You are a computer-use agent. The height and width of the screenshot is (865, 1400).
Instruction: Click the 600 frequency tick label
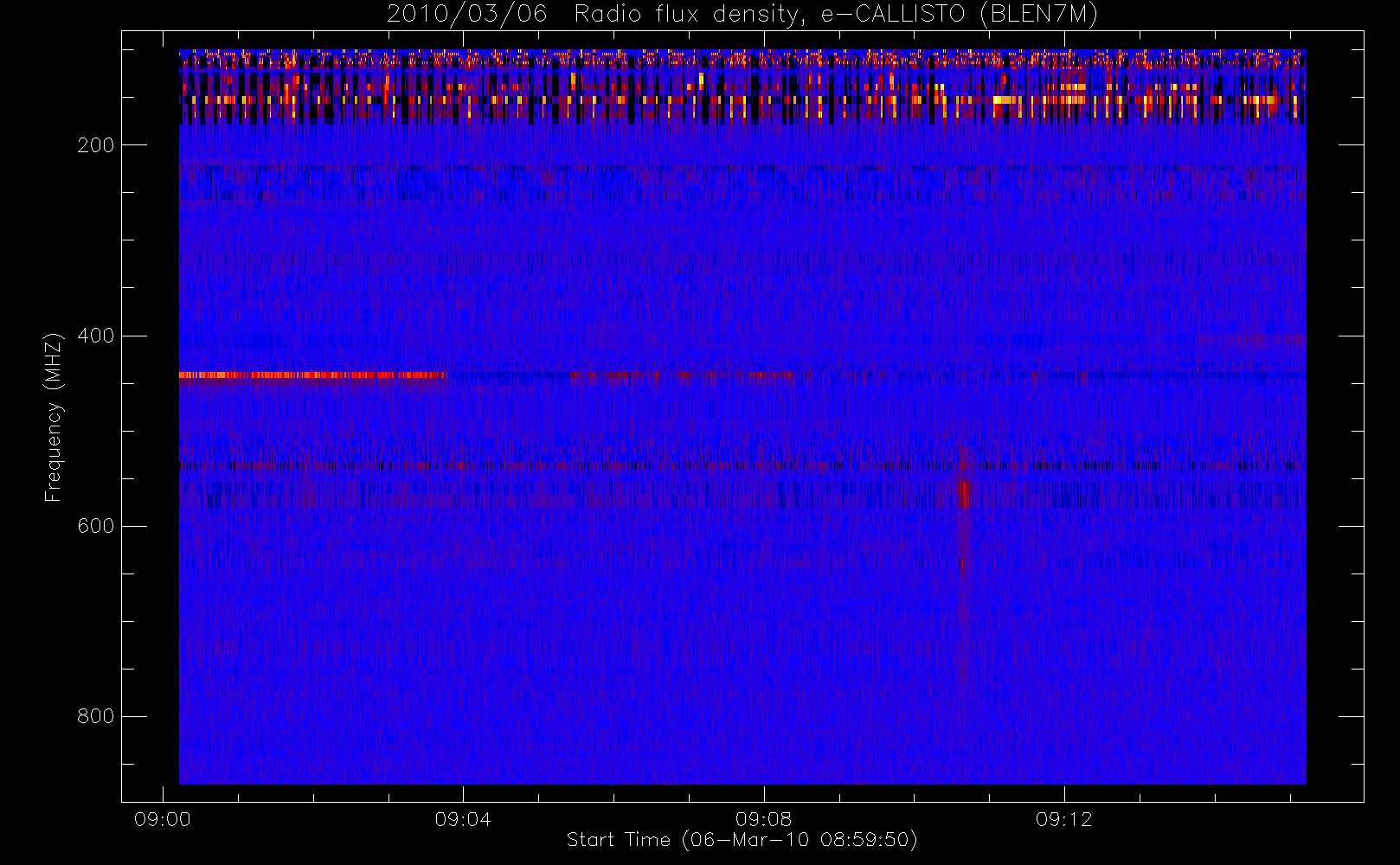click(x=96, y=526)
